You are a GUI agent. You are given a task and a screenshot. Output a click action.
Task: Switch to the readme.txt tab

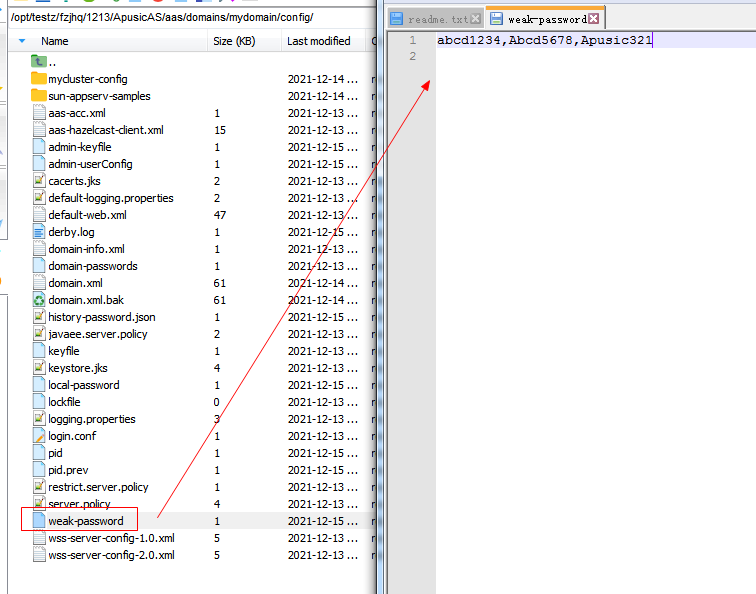click(x=438, y=19)
